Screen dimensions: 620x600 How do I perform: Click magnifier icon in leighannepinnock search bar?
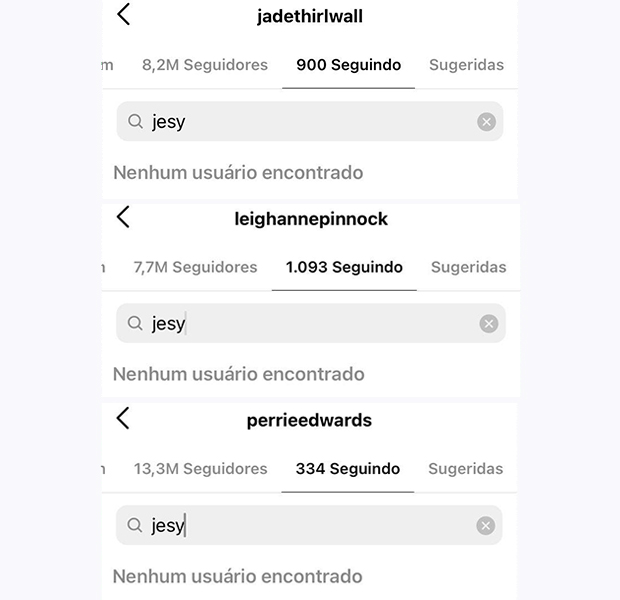click(135, 323)
